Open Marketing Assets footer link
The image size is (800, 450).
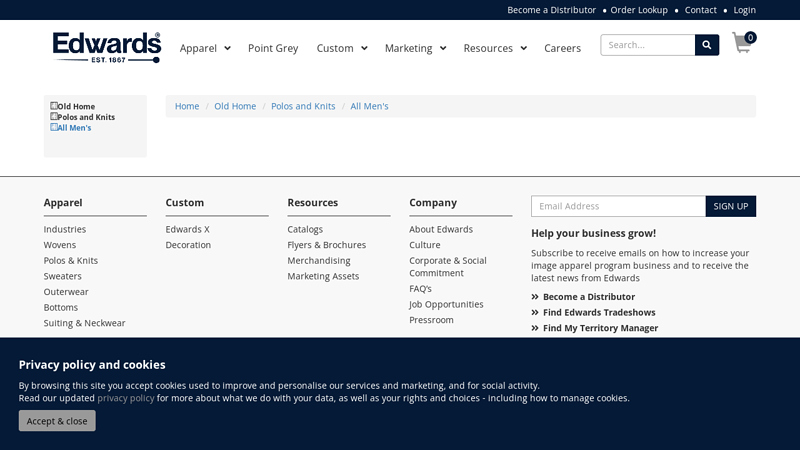323,276
